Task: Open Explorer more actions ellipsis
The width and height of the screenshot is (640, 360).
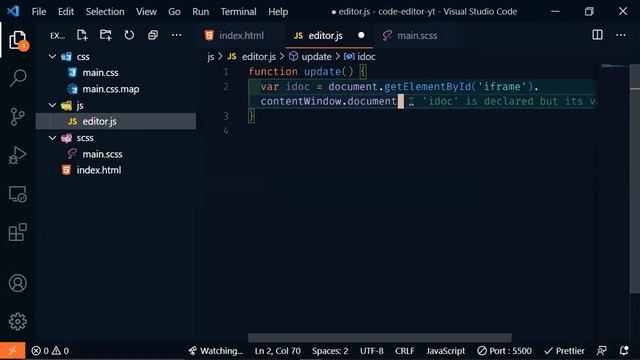Action: point(176,35)
